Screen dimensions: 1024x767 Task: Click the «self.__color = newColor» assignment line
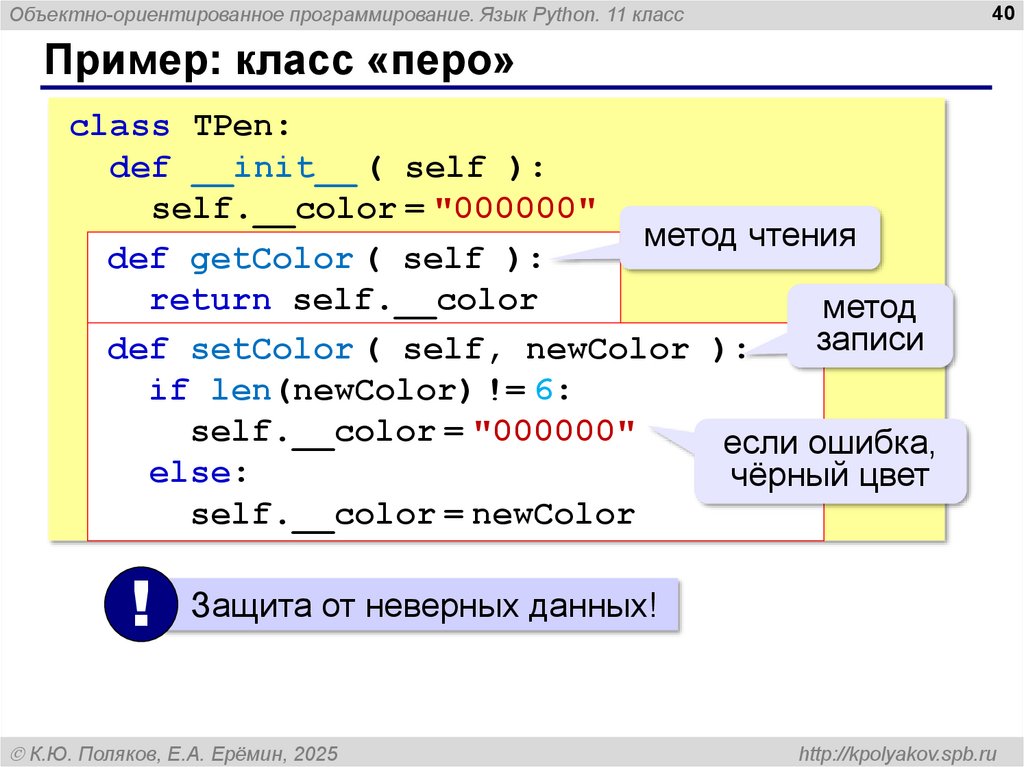[412, 515]
